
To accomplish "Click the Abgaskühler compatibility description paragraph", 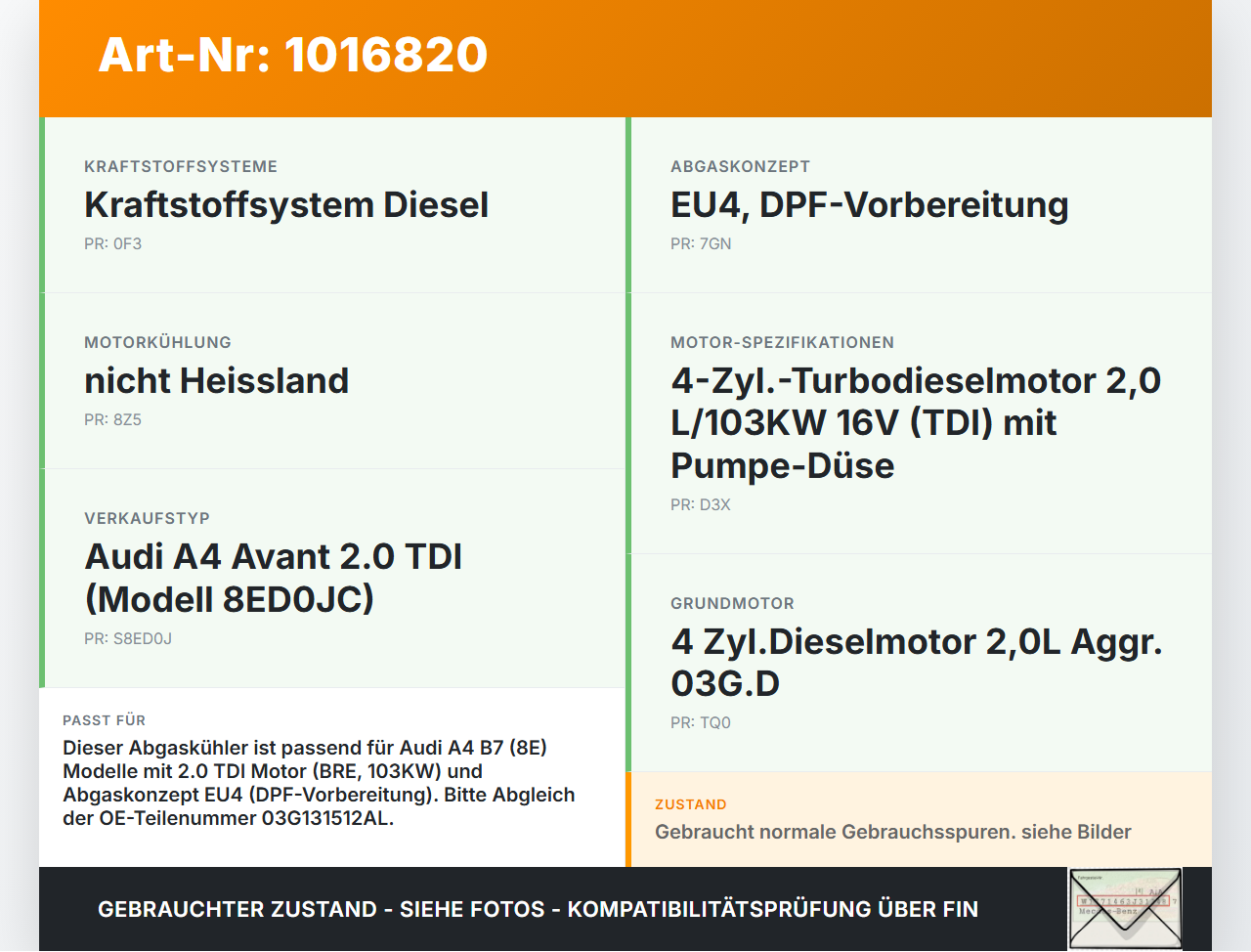I will pos(319,783).
